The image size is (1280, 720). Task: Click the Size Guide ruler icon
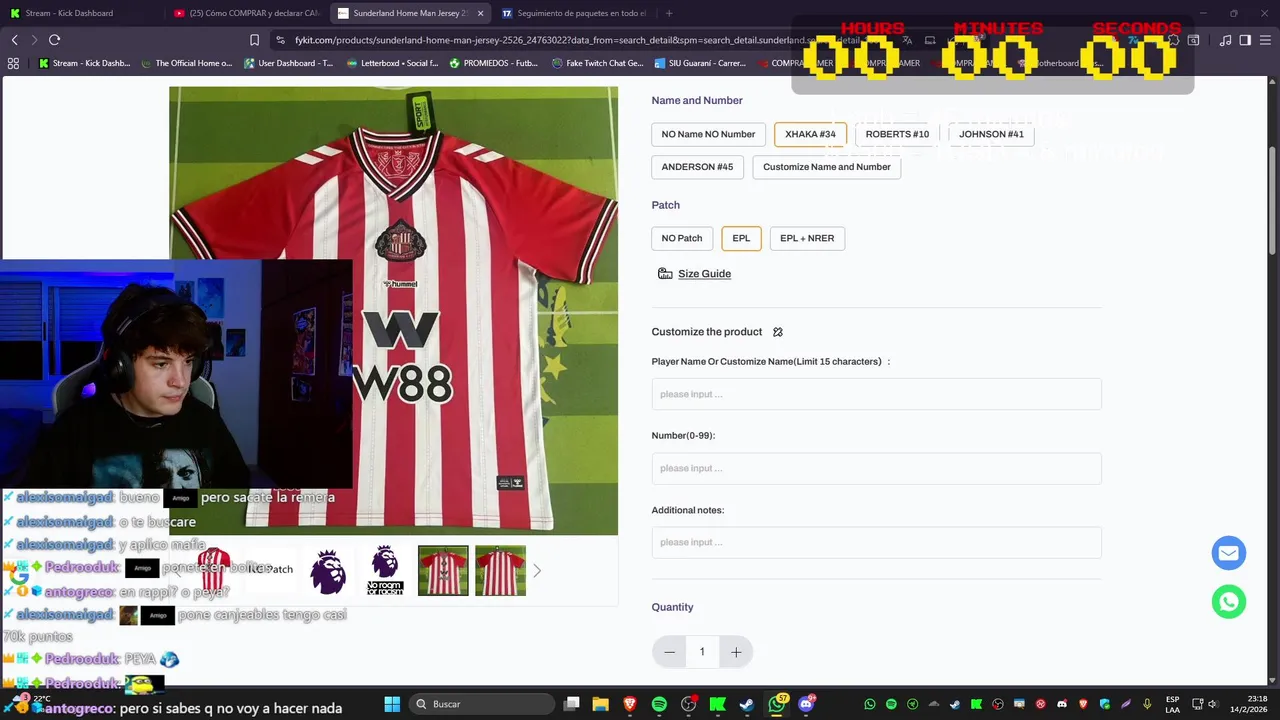coord(665,274)
